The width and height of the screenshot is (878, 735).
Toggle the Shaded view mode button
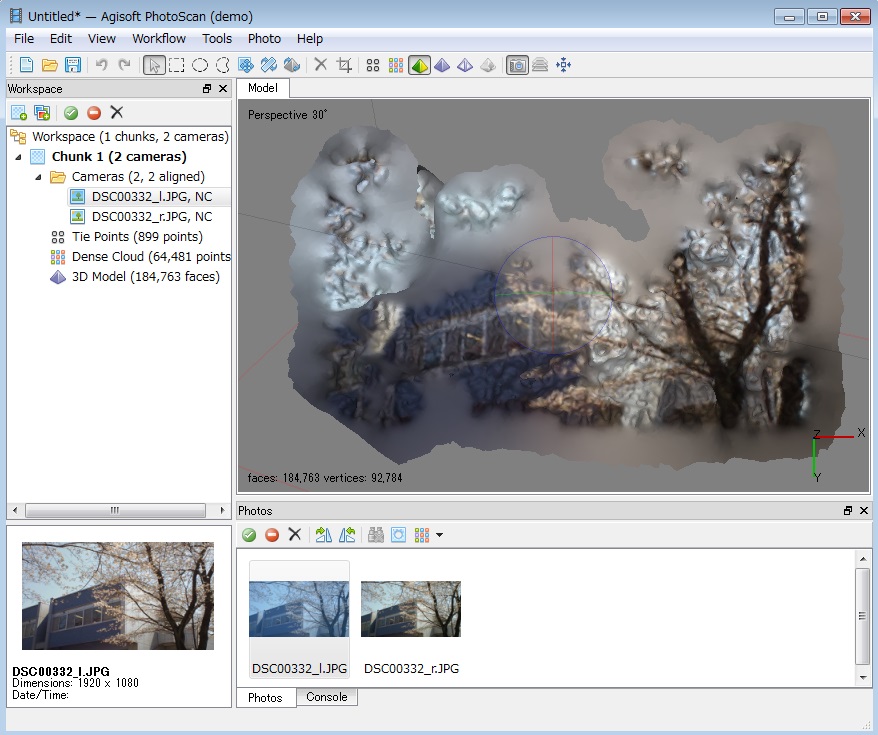pos(419,65)
